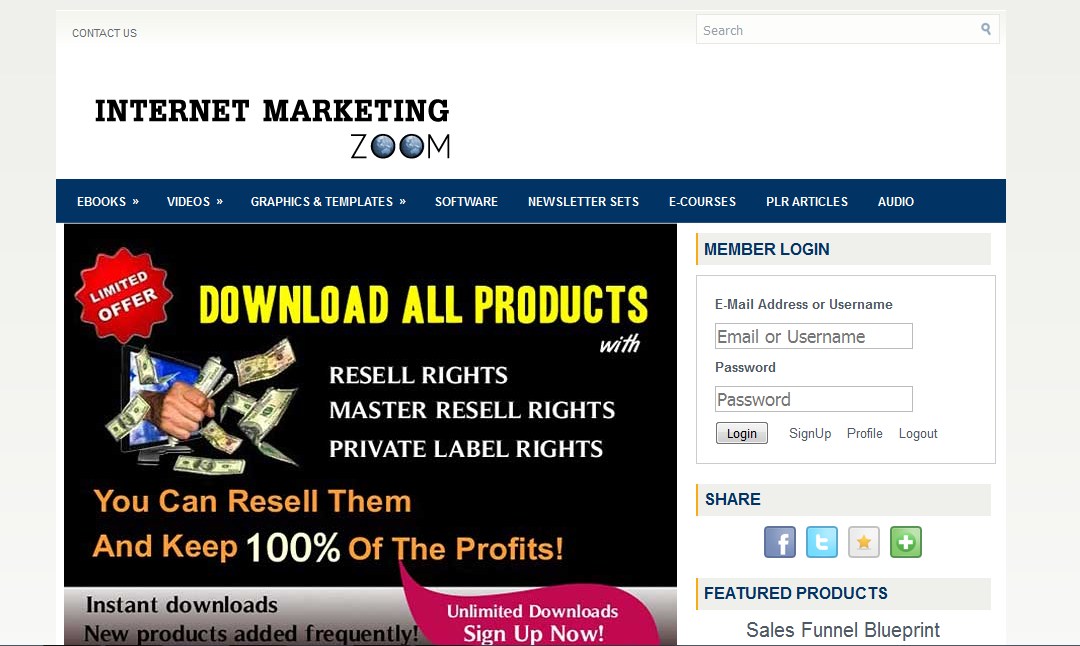Focus the Password input field
This screenshot has height=646, width=1080.
[x=813, y=399]
